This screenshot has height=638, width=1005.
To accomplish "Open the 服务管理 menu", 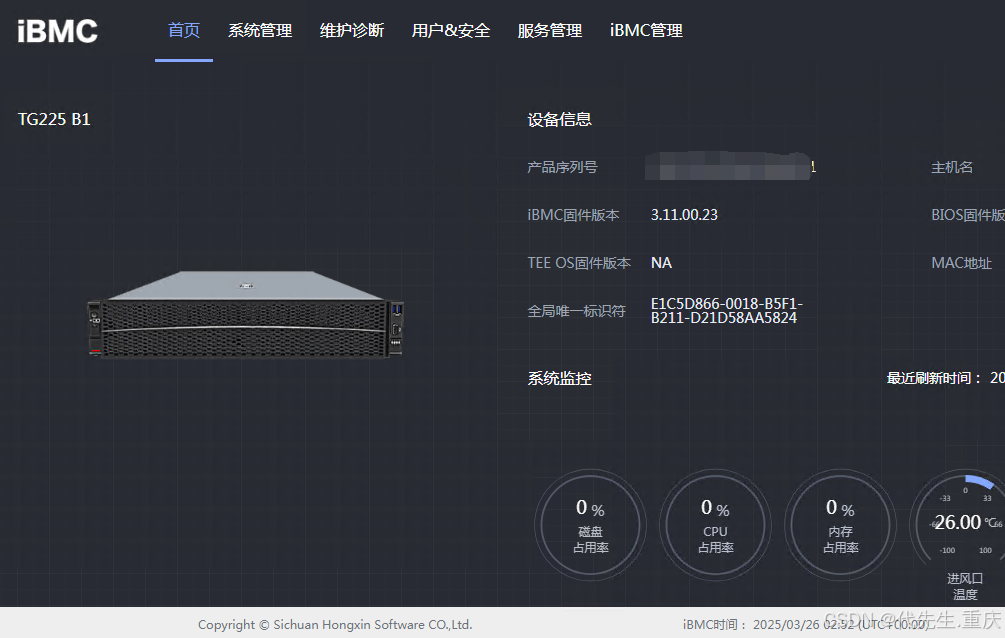I will coord(550,30).
